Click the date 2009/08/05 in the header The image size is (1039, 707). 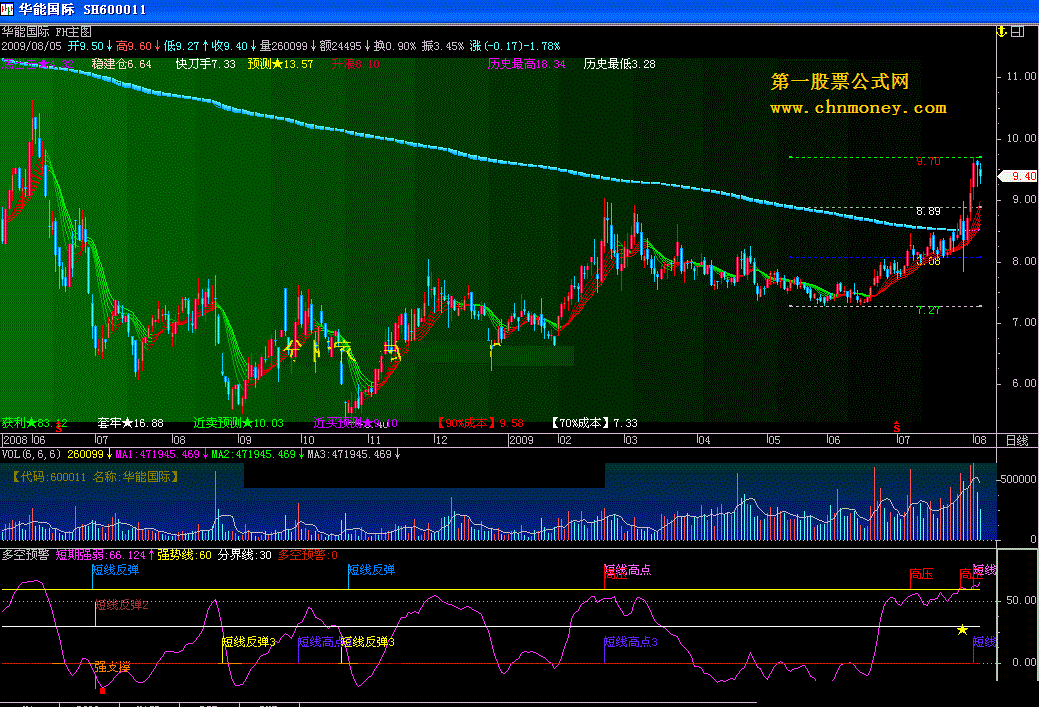point(31,46)
